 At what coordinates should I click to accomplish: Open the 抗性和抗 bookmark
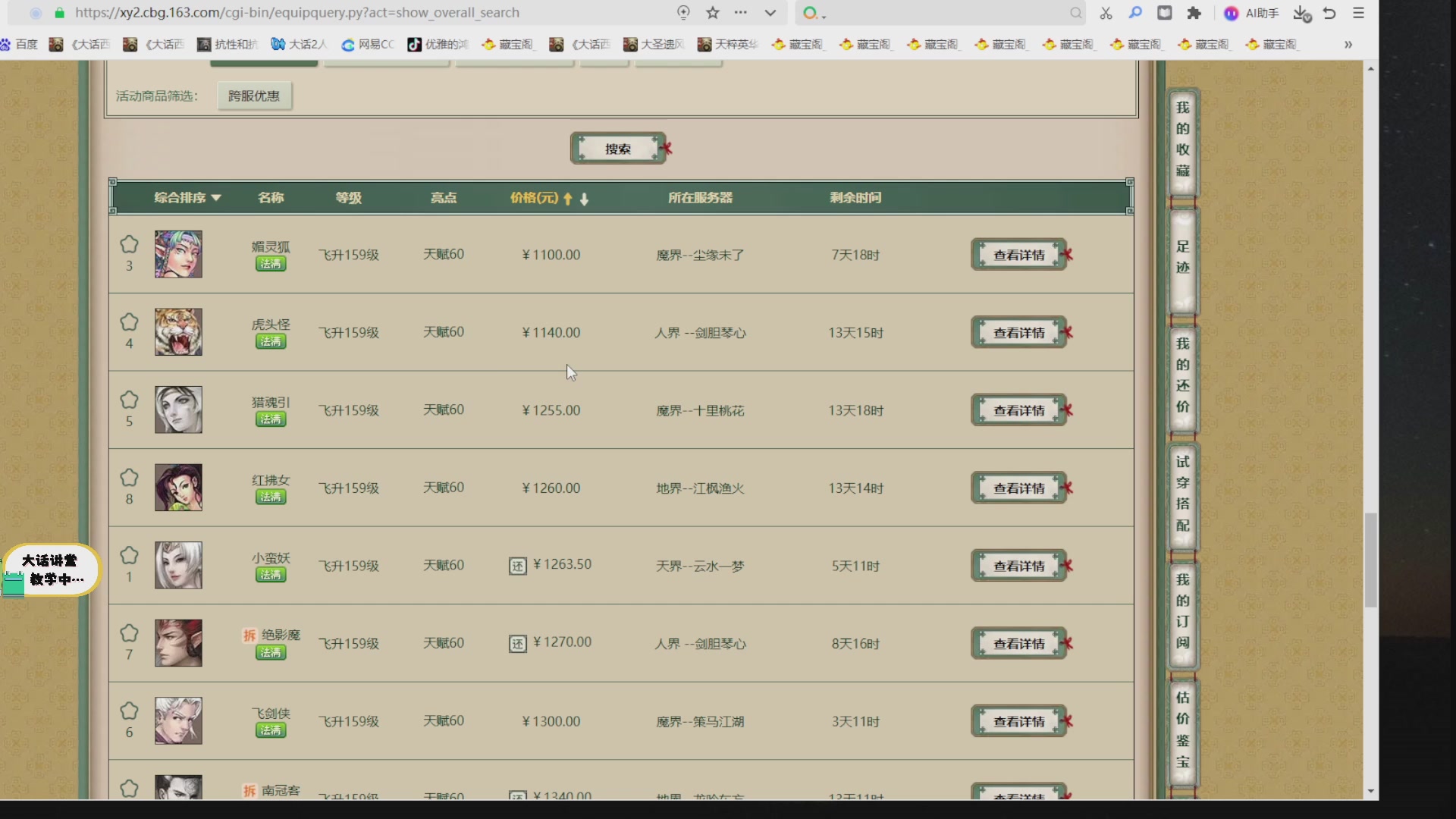227,45
